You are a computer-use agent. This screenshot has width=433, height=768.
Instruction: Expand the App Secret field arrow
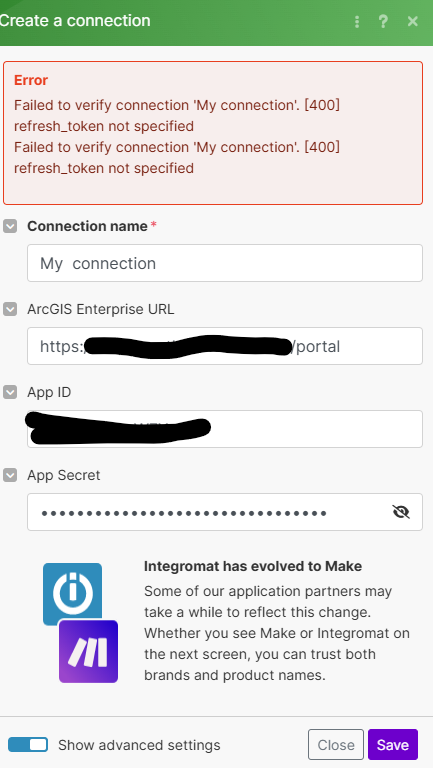click(x=10, y=475)
